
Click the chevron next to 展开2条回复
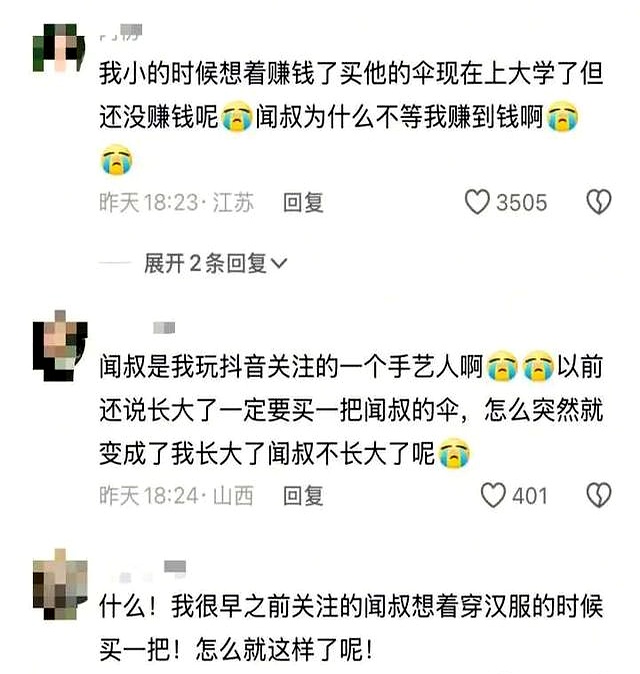click(x=279, y=263)
